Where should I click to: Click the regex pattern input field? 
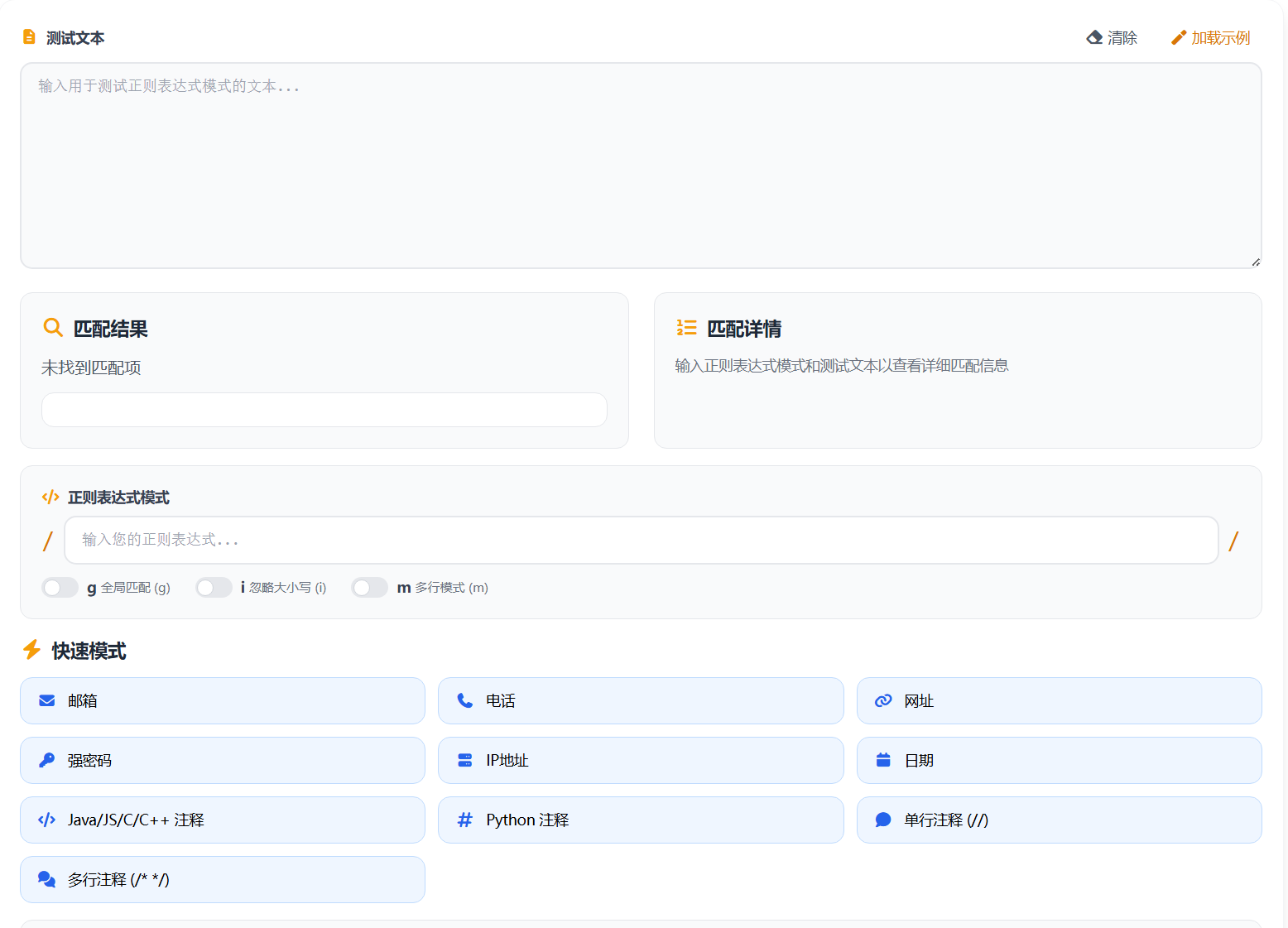coord(641,540)
